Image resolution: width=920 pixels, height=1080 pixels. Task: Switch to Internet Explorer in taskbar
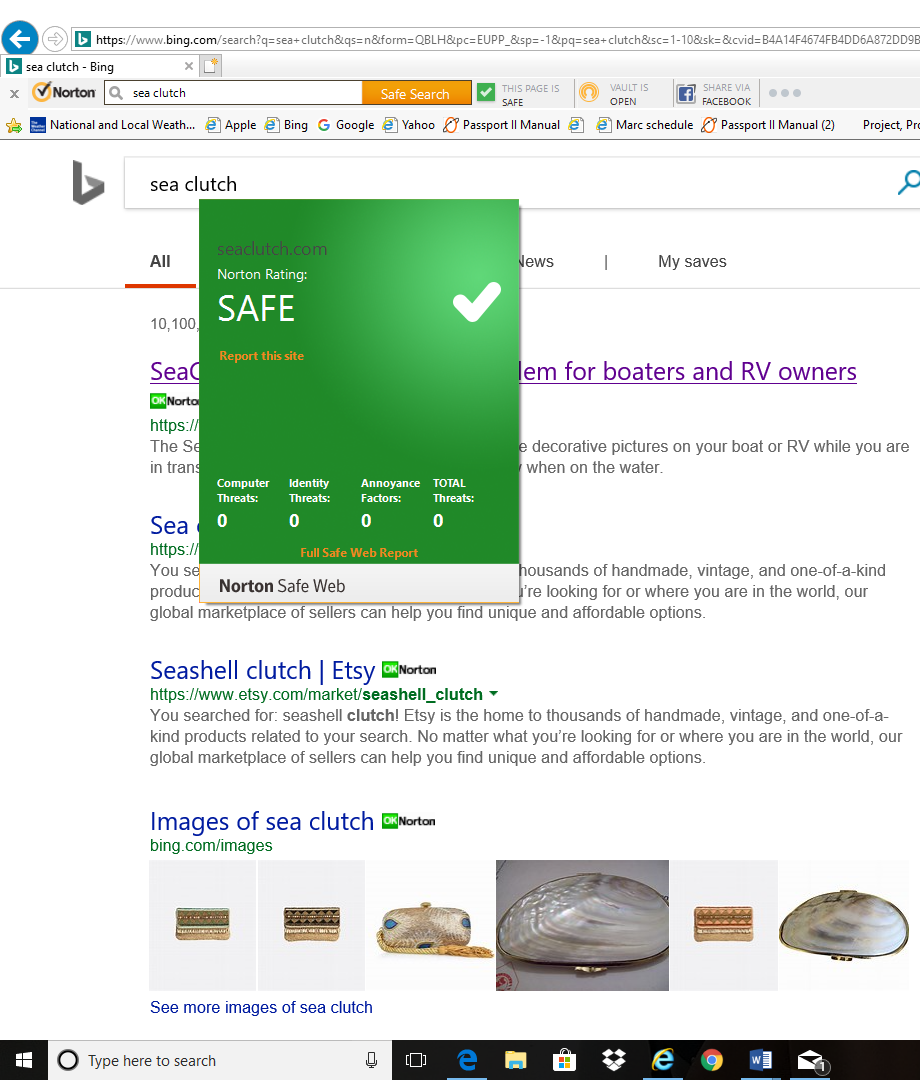pos(662,1060)
